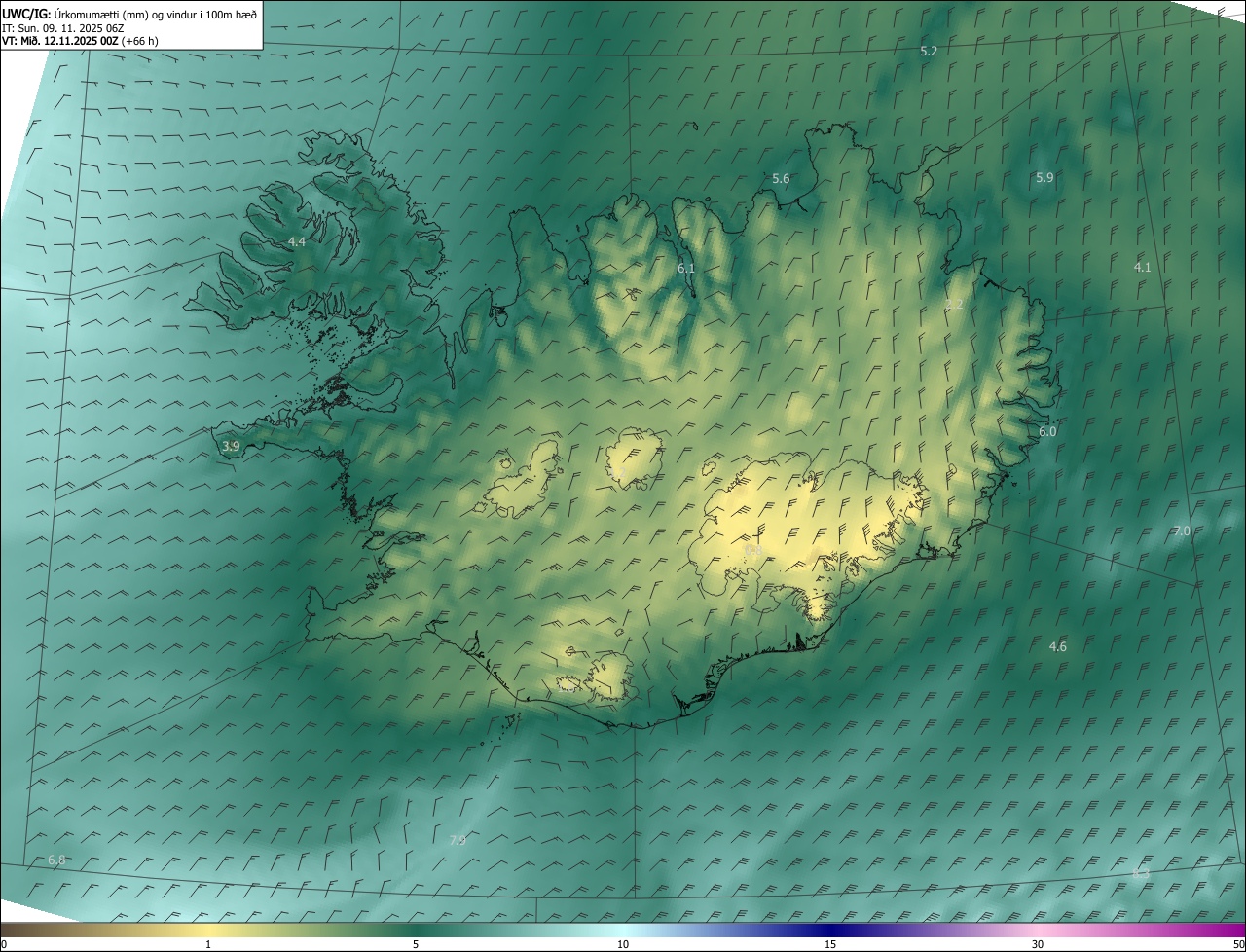Click the color scale tick label '30'
Image resolution: width=1246 pixels, height=952 pixels.
click(1038, 944)
